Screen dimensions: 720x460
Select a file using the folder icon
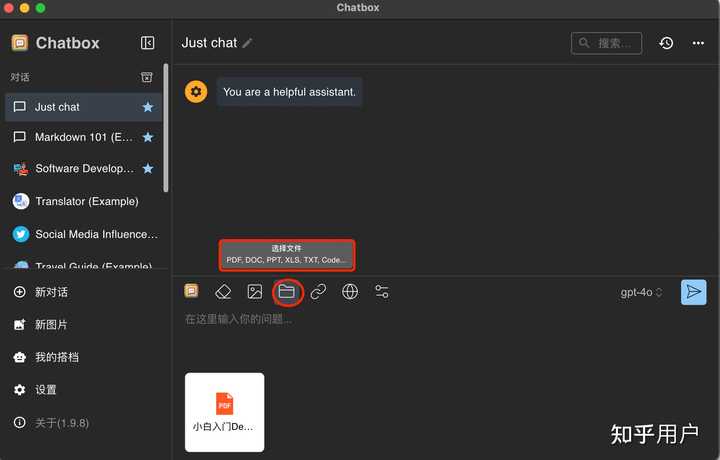point(287,292)
